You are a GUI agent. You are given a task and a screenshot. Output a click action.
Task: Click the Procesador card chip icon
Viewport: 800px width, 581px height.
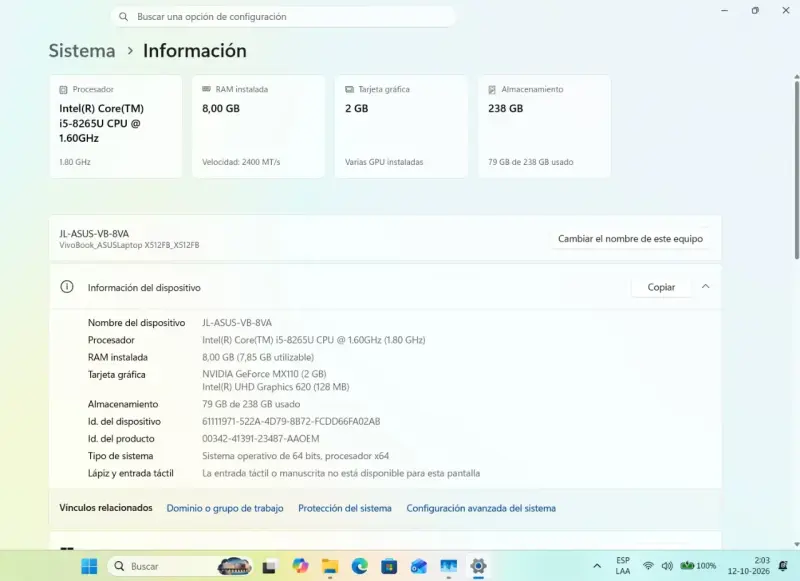click(x=63, y=90)
